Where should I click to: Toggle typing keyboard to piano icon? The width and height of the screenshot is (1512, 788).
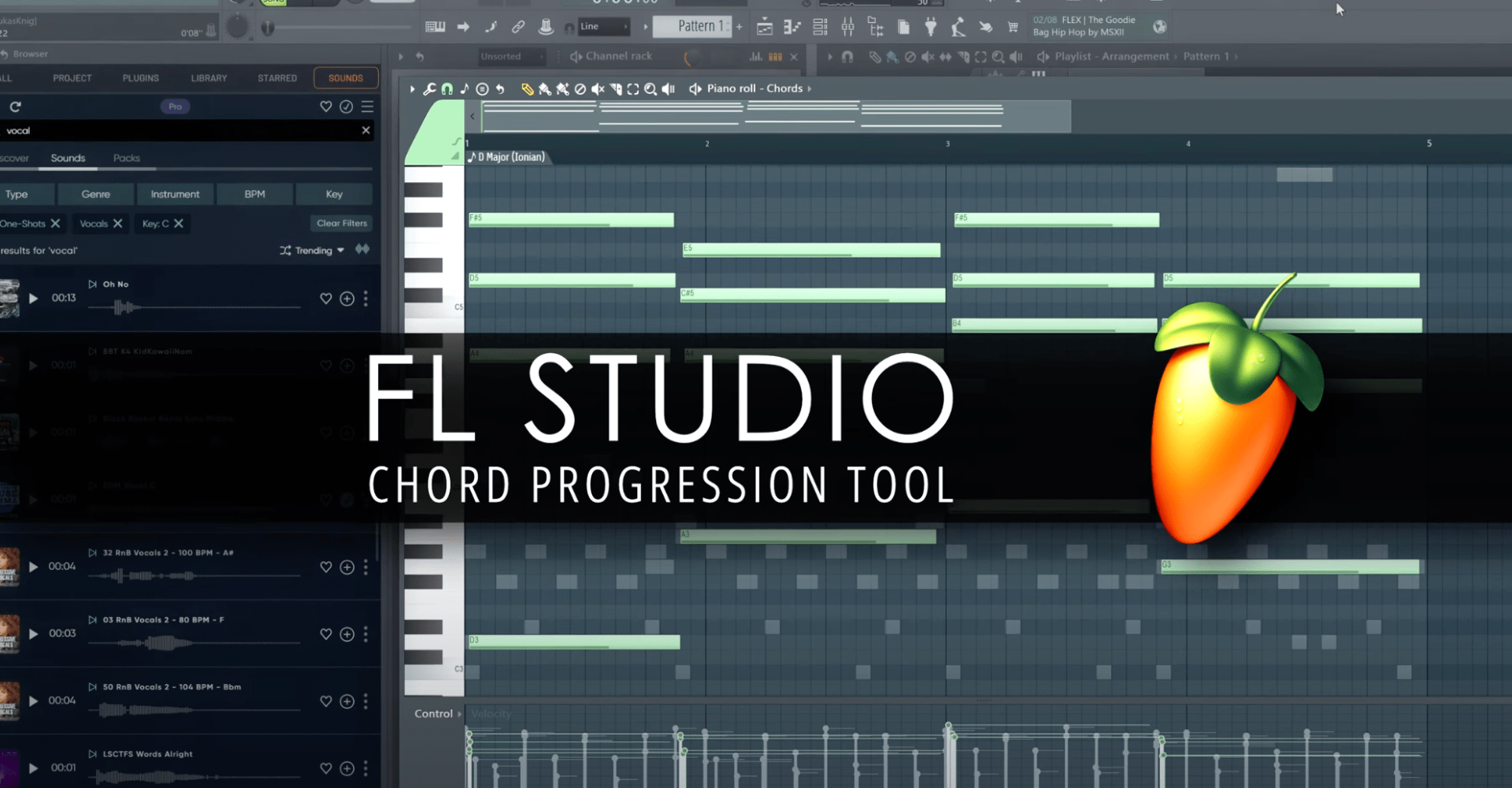(435, 27)
